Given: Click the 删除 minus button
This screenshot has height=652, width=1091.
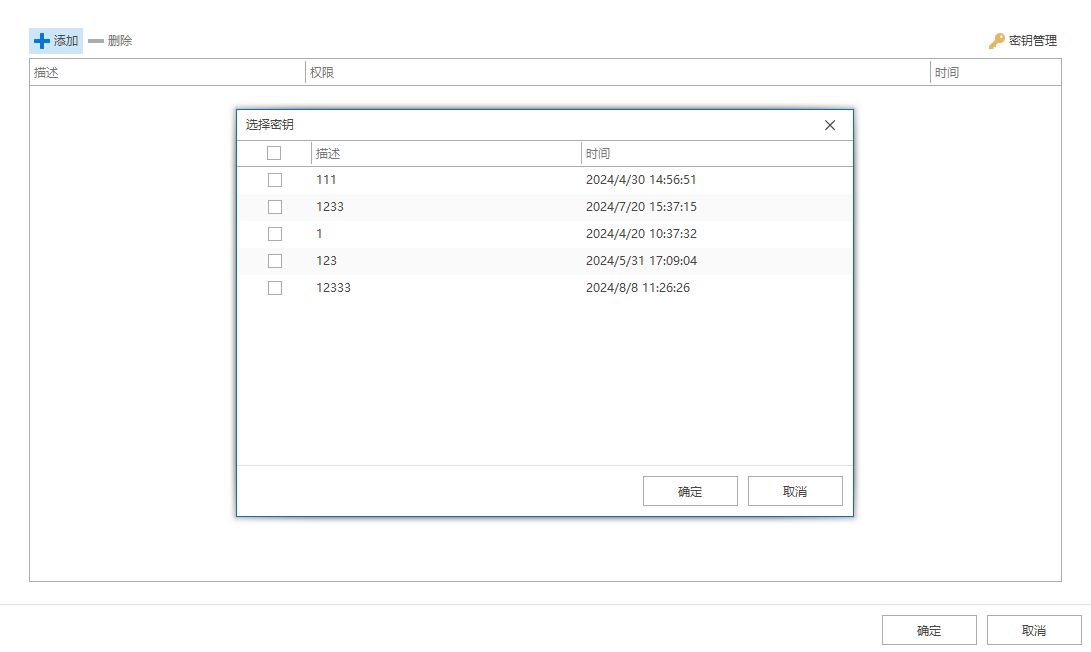Looking at the screenshot, I should pyautogui.click(x=111, y=41).
